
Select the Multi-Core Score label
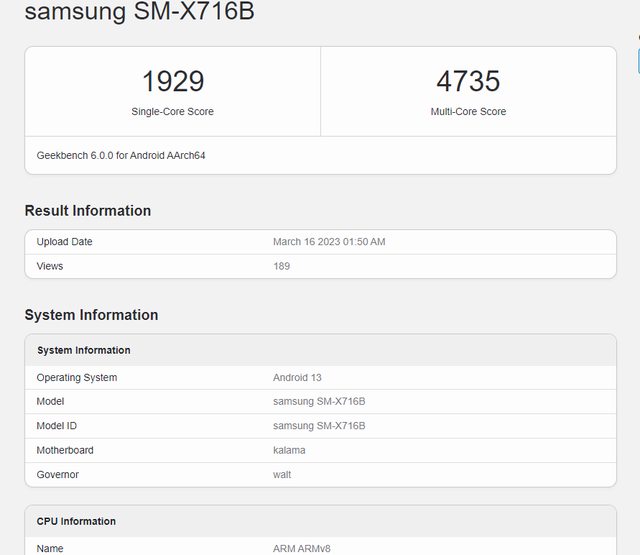point(468,112)
